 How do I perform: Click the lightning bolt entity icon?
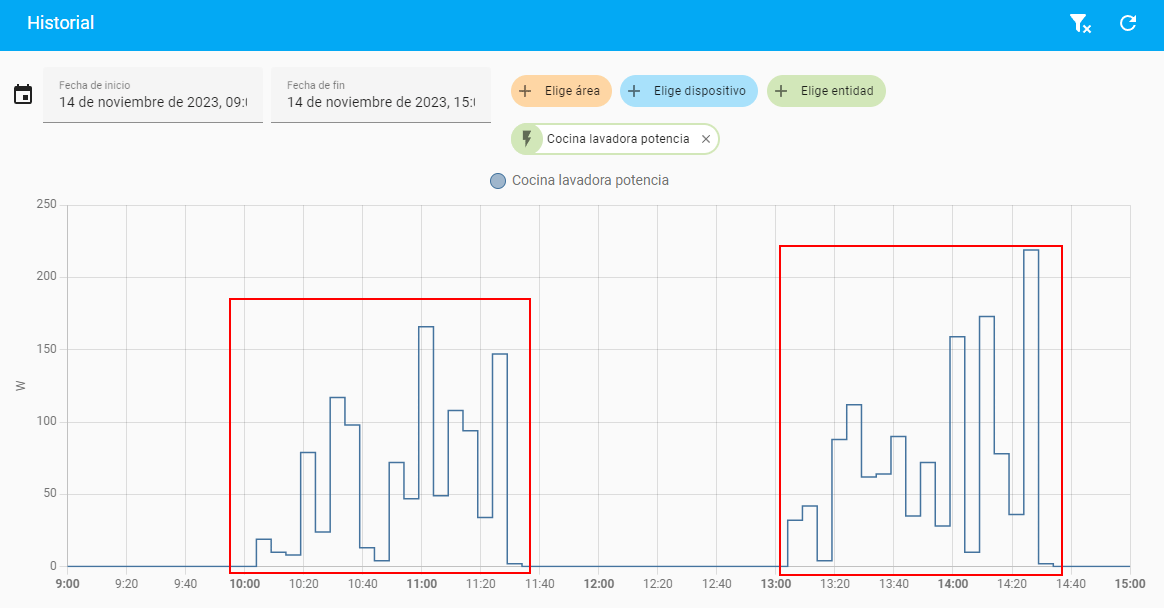527,139
